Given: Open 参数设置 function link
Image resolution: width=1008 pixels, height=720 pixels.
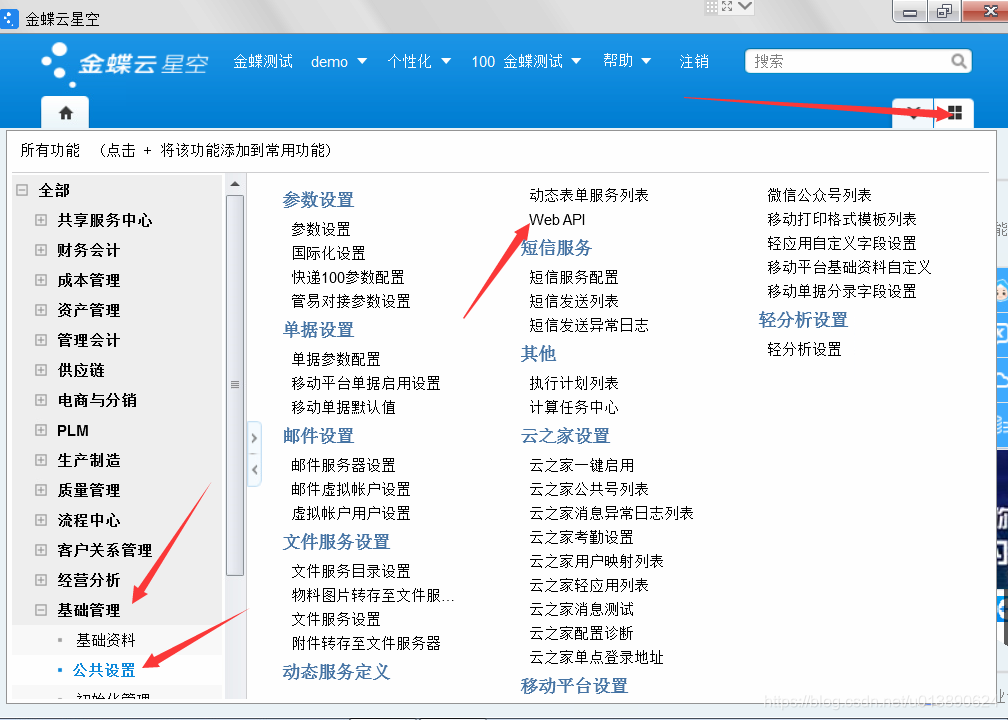Looking at the screenshot, I should click(x=321, y=230).
